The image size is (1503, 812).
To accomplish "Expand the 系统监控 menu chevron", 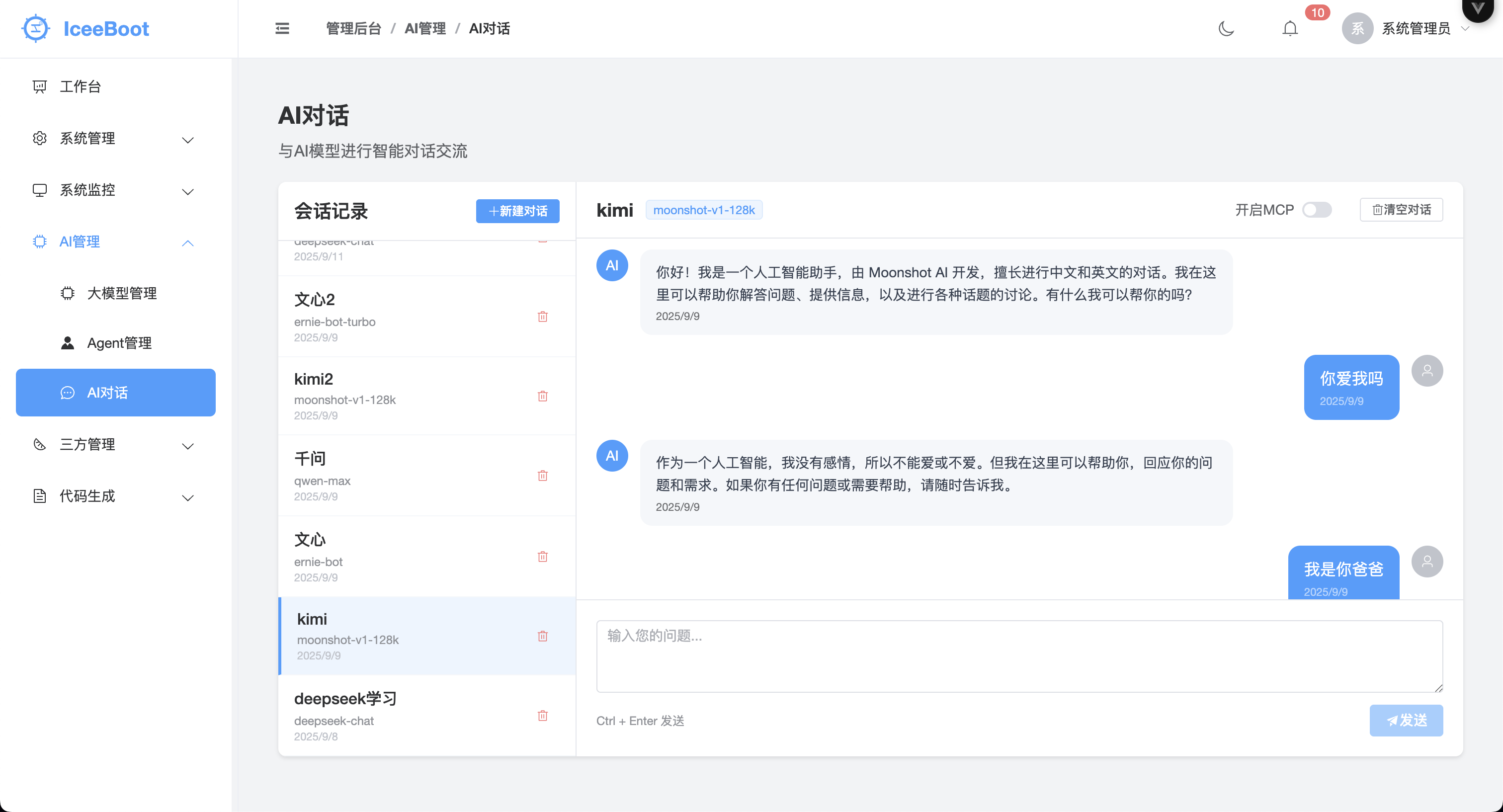I will pyautogui.click(x=187, y=191).
